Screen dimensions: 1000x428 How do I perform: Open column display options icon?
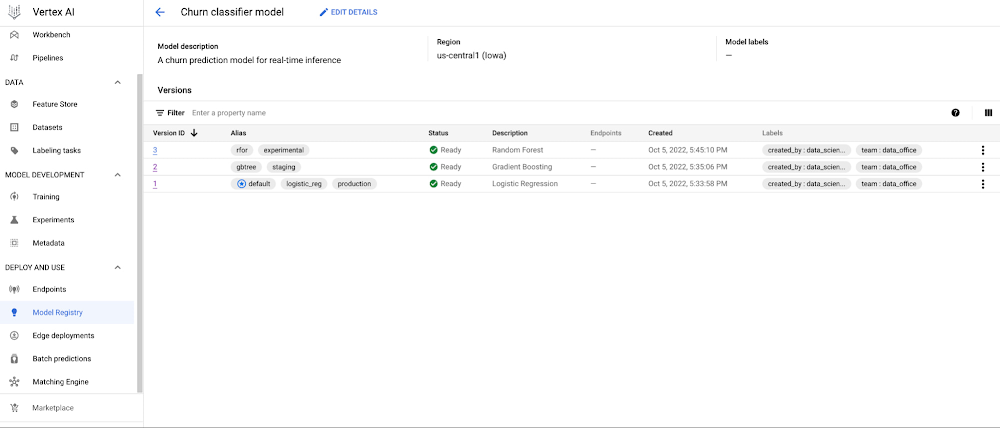[989, 113]
